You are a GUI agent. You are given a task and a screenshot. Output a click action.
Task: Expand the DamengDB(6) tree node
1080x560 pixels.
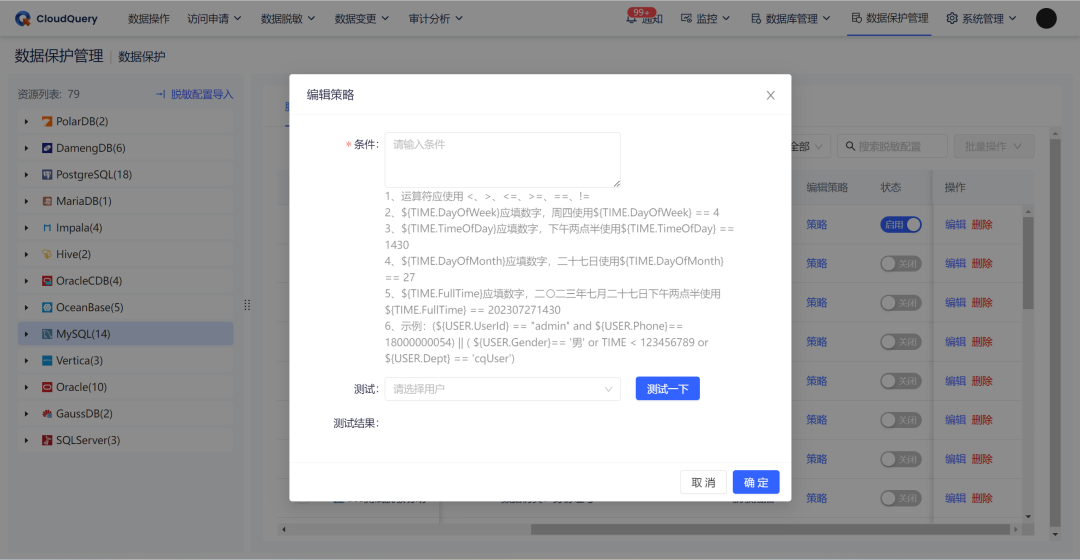coord(27,148)
